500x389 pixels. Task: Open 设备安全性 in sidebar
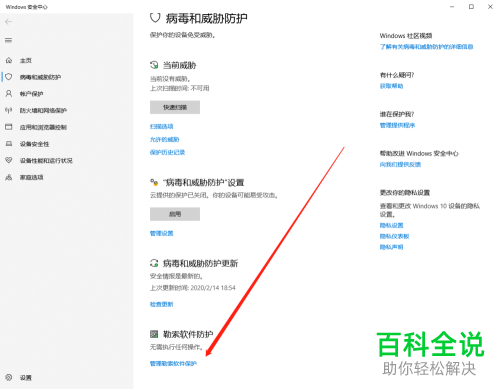(x=34, y=144)
